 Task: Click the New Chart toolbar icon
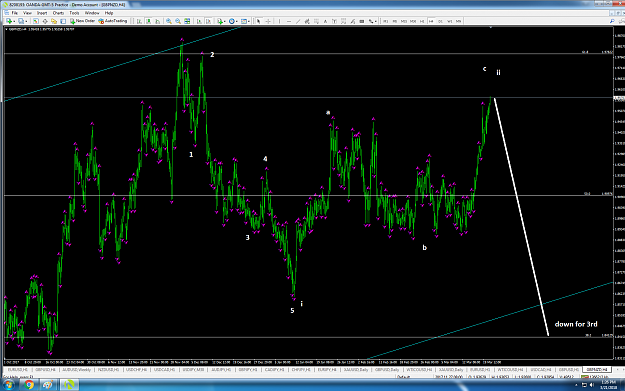click(x=9, y=21)
